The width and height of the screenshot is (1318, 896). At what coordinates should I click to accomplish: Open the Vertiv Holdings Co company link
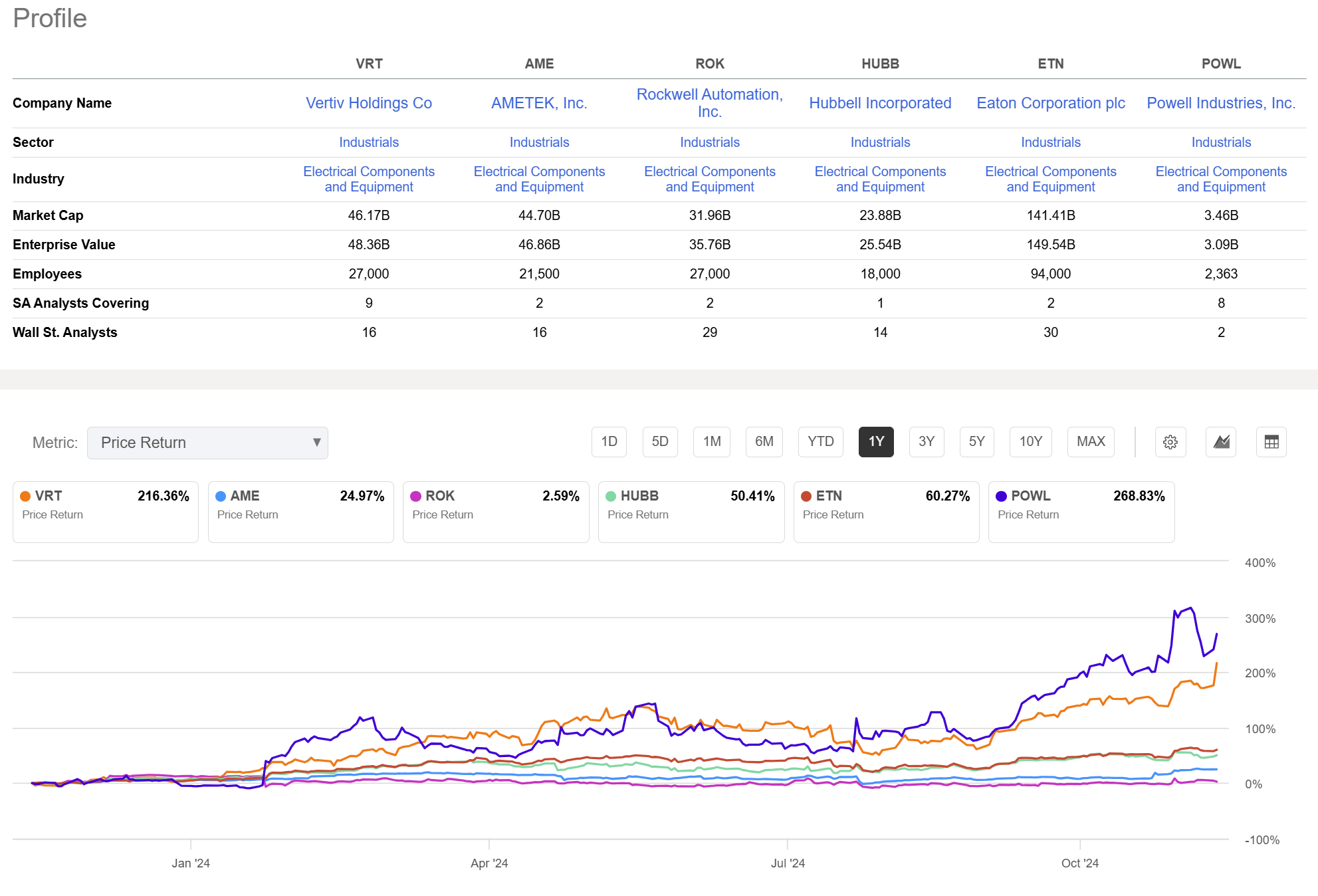(369, 103)
